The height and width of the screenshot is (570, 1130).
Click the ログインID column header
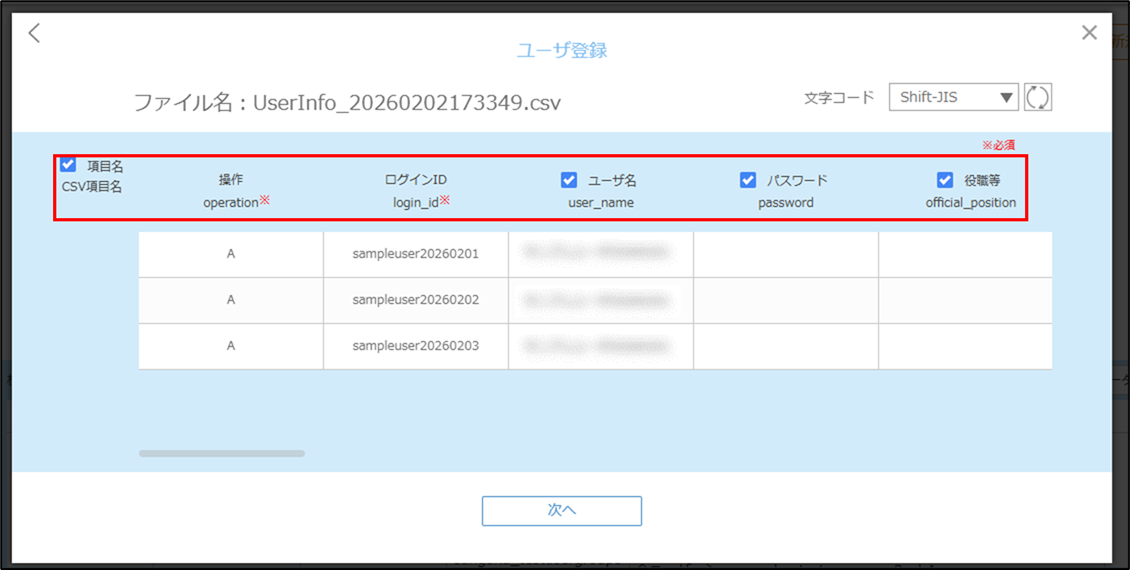[416, 180]
